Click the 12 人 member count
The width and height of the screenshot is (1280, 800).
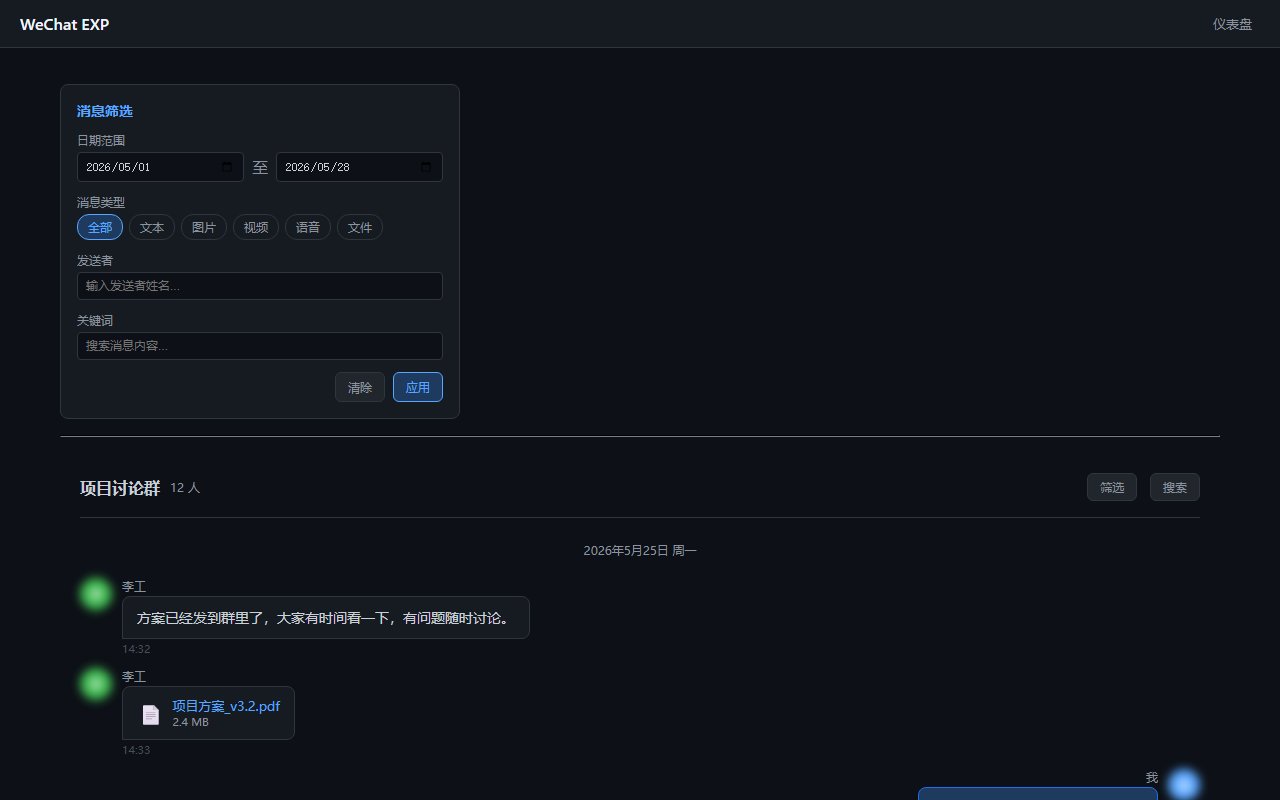(x=185, y=488)
